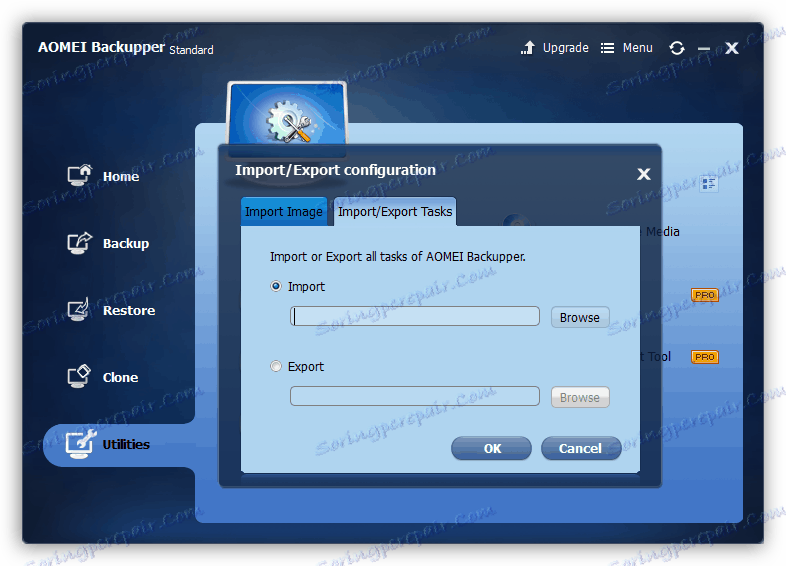Toggle the list view icon behind the dialog

(709, 184)
